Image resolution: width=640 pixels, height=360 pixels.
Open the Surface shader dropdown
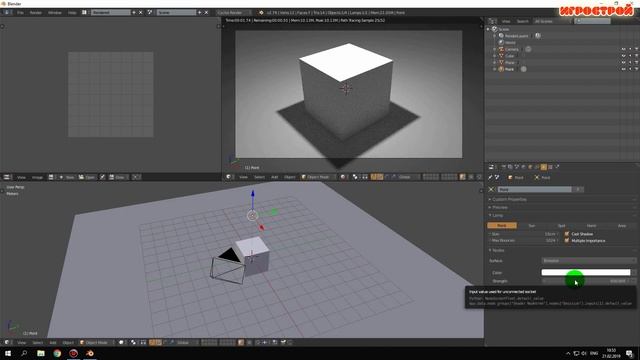click(x=589, y=261)
